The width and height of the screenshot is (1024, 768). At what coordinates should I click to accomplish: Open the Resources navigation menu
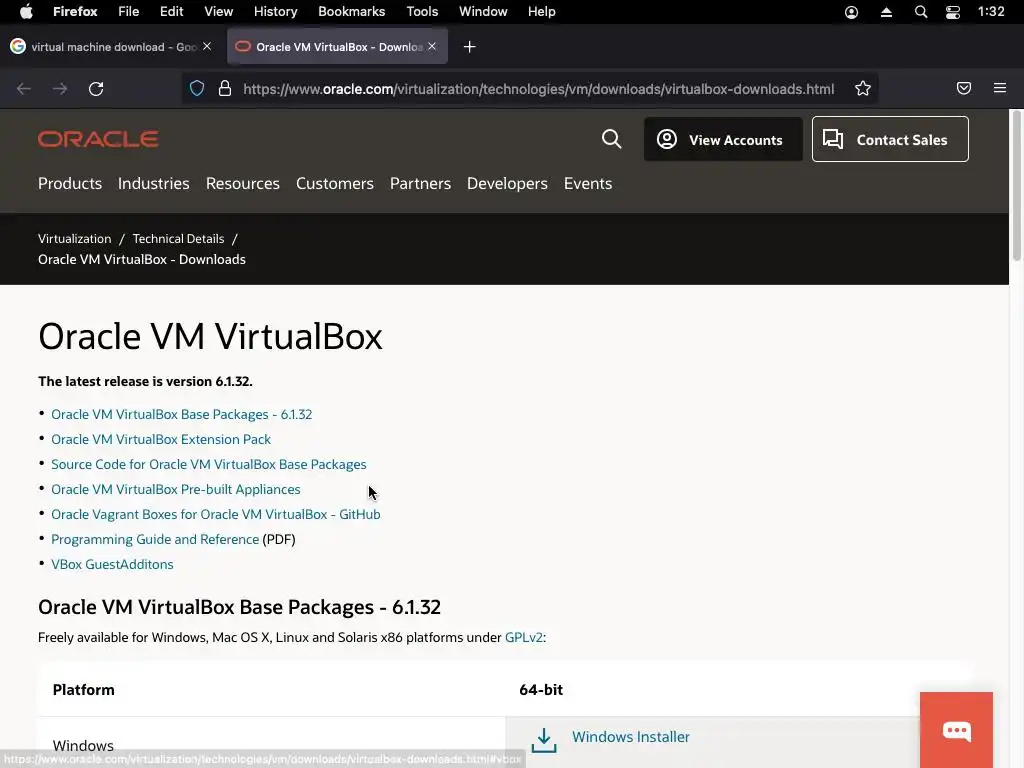pos(242,184)
